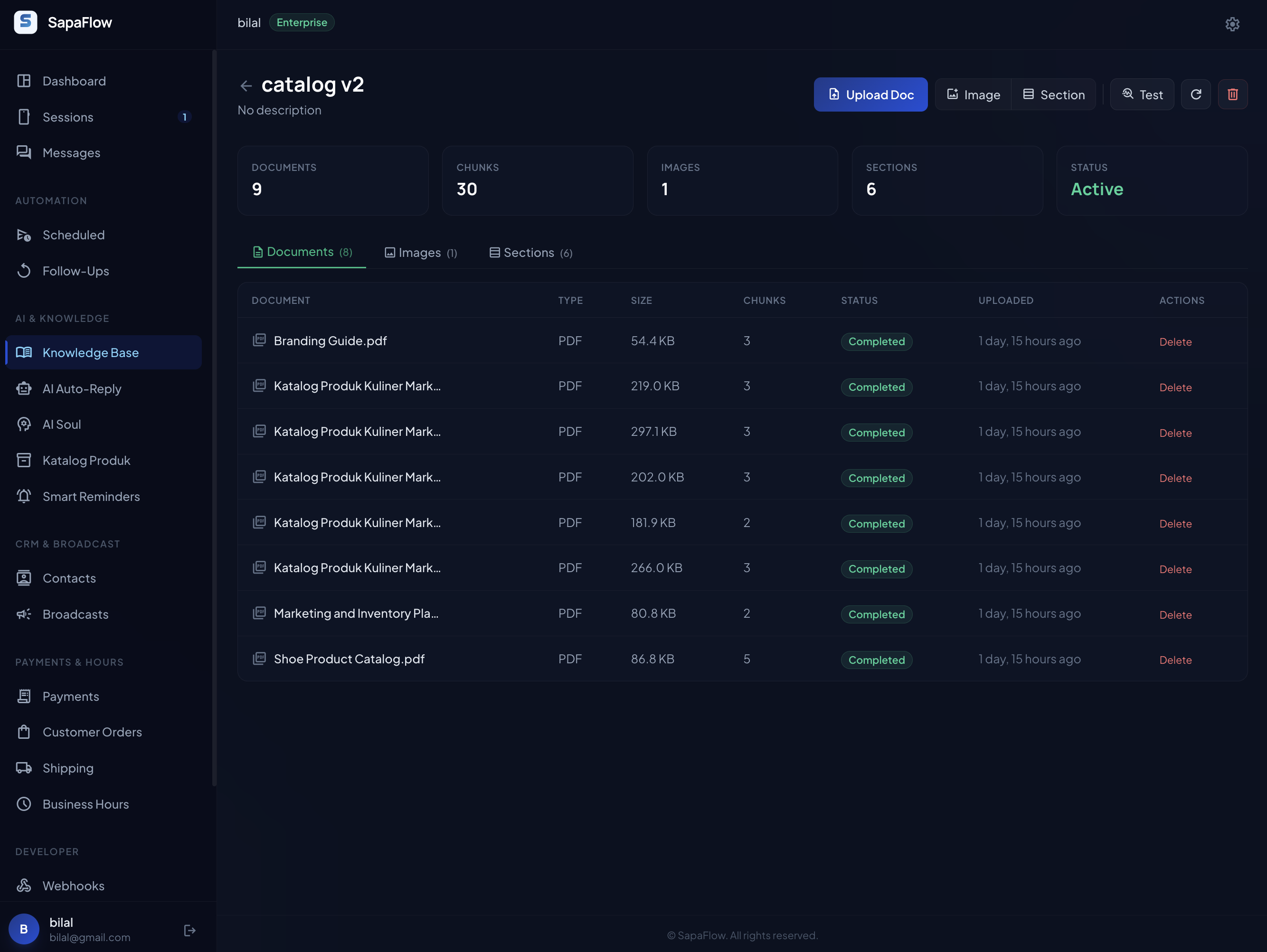Switch to the Images tab
Viewport: 1267px width, 952px height.
421,253
